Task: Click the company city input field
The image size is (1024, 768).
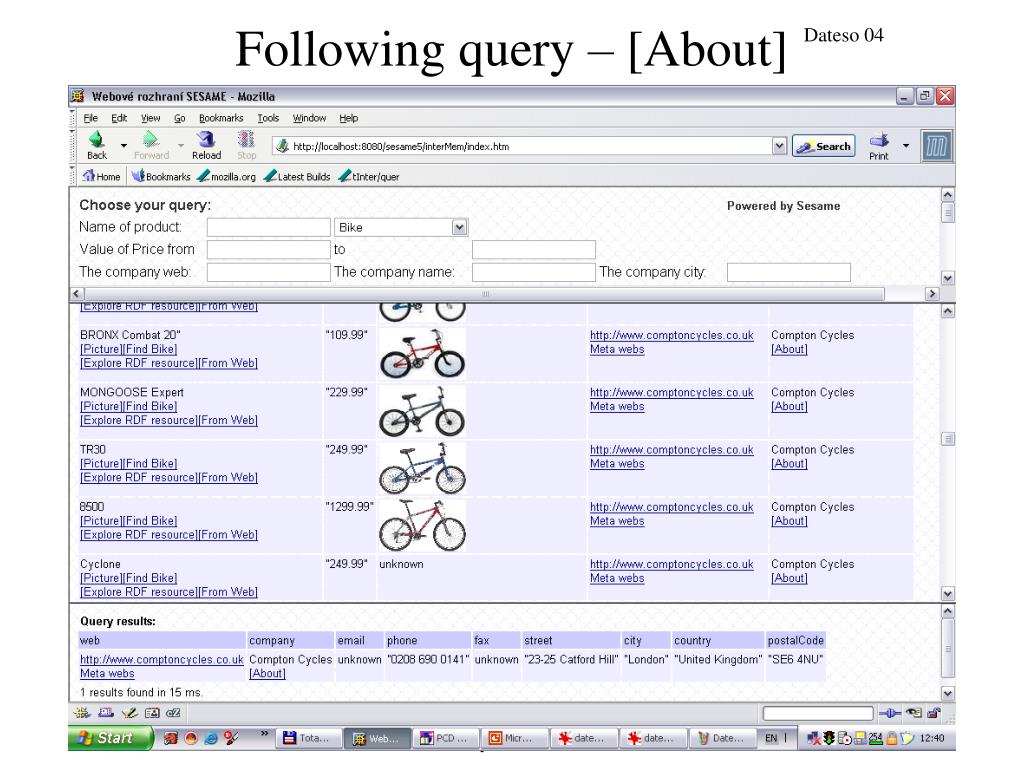Action: click(x=788, y=272)
